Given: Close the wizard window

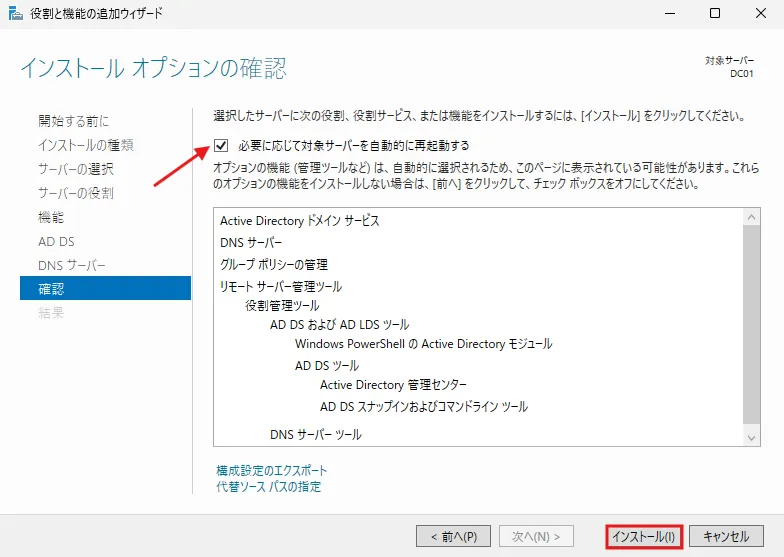Looking at the screenshot, I should coord(760,14).
